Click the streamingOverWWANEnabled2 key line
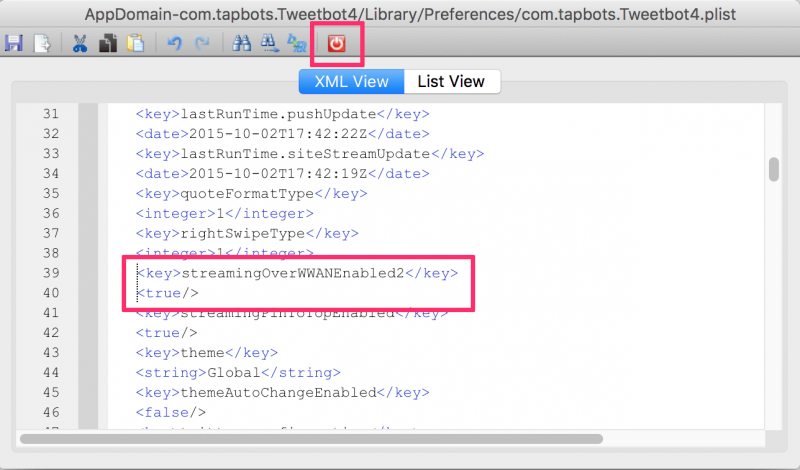The image size is (800, 470). pos(297,273)
